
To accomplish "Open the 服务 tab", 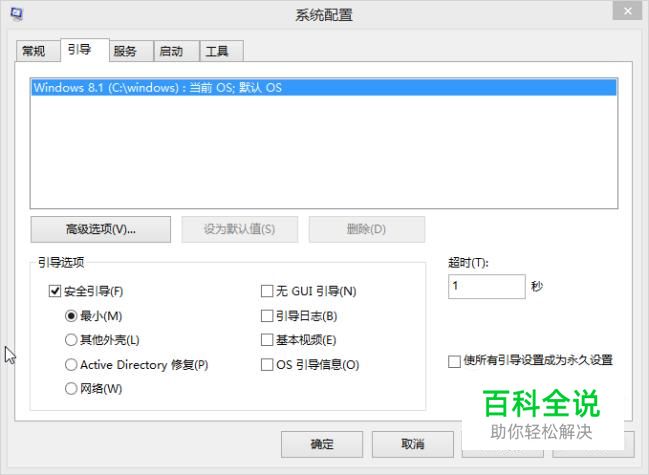I will point(131,51).
